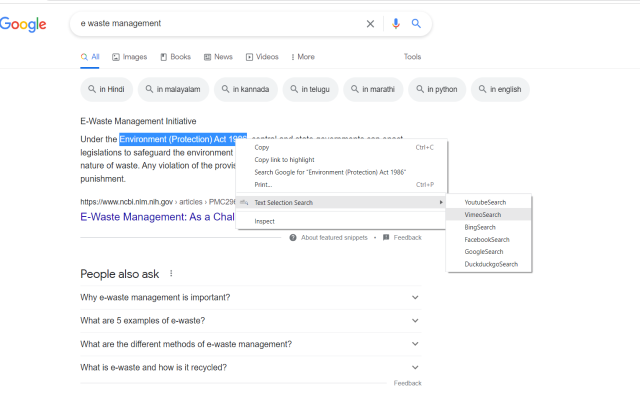
Task: Click the search box text field
Action: pos(220,24)
